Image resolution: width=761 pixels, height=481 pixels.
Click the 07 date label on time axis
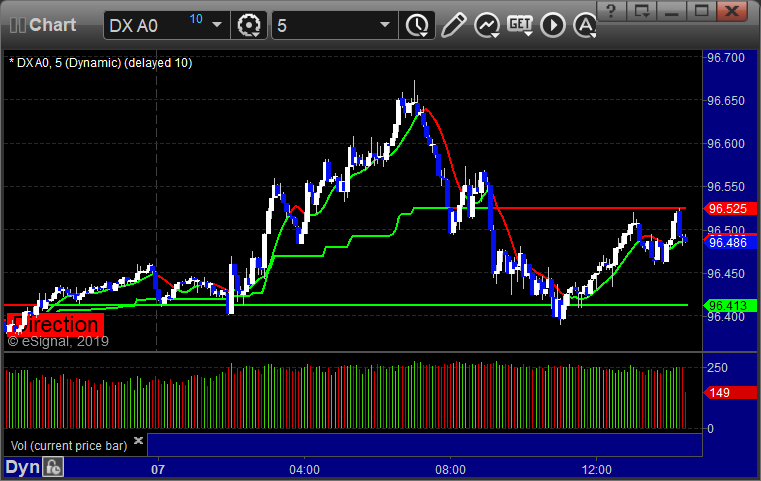pyautogui.click(x=158, y=470)
